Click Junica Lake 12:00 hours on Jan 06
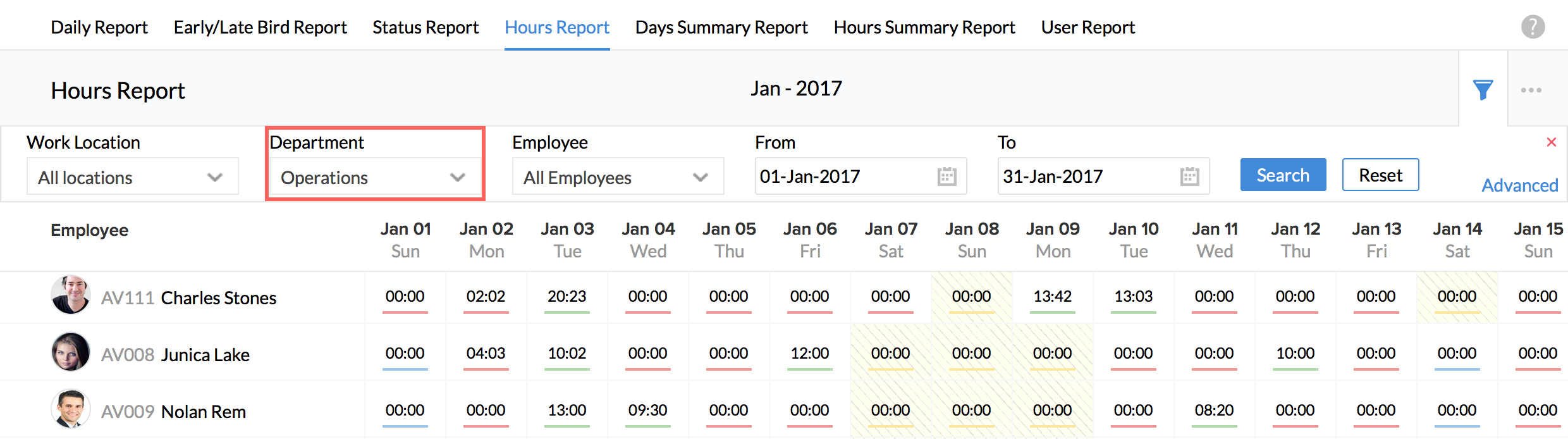This screenshot has width=1568, height=439. [x=809, y=353]
